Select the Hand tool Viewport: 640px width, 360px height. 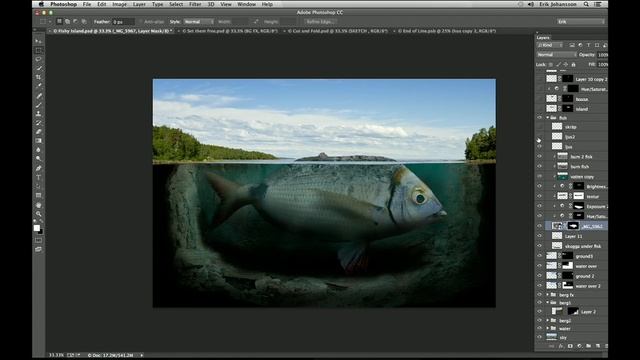(x=38, y=205)
